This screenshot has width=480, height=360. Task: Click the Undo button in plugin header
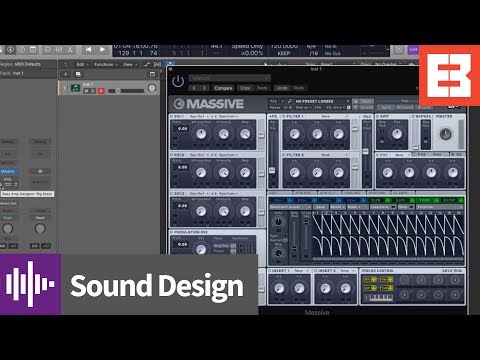(282, 88)
